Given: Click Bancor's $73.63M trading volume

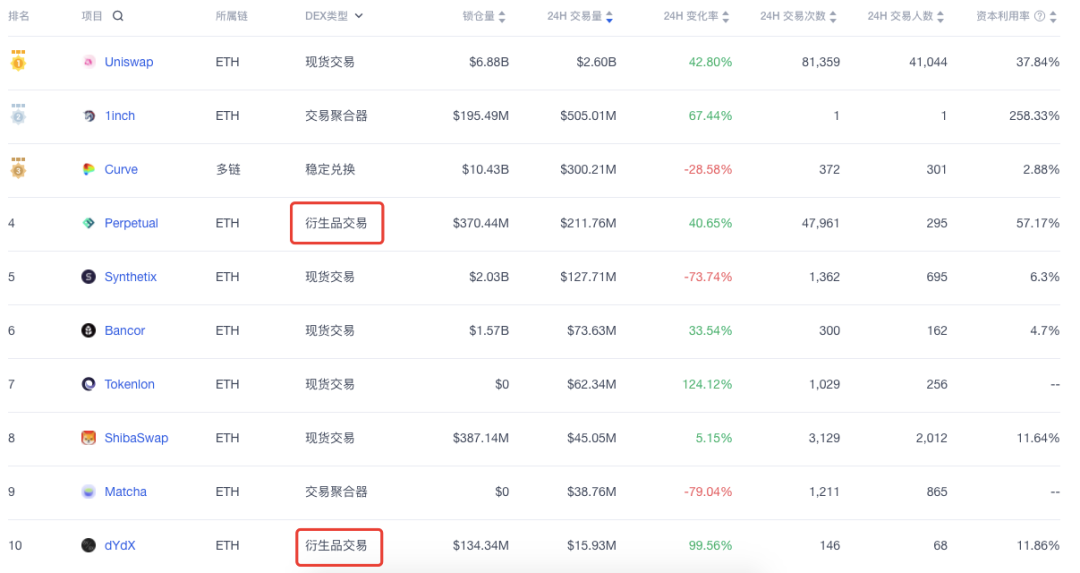Looking at the screenshot, I should tap(592, 331).
